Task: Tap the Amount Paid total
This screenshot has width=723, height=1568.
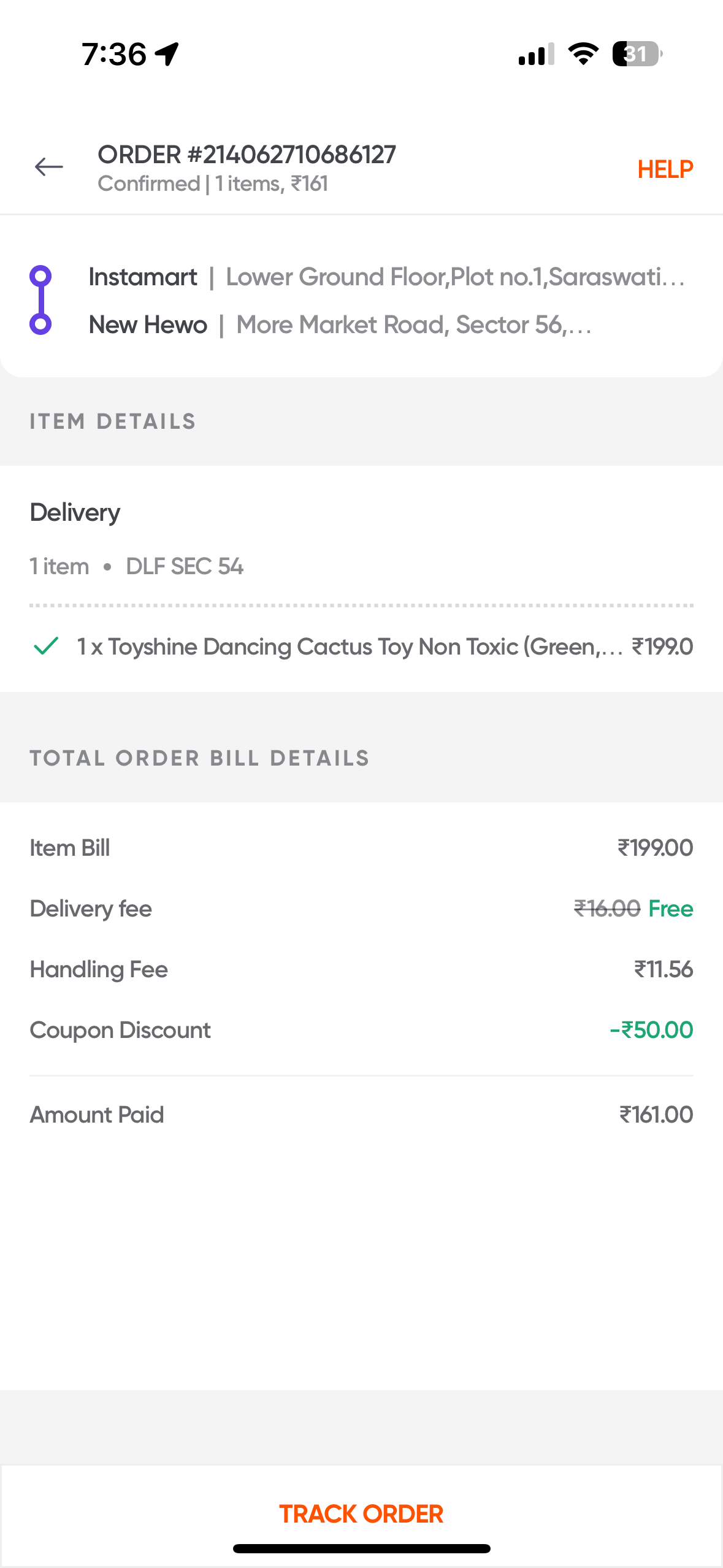Action: (x=656, y=1115)
